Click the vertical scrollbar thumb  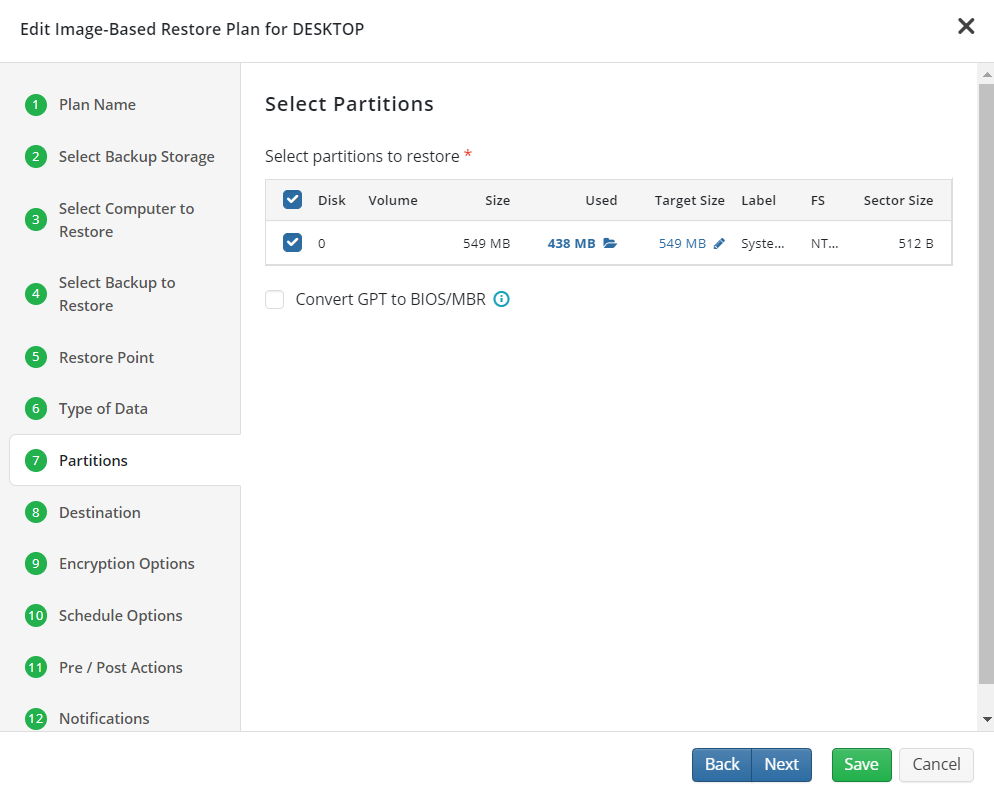pos(986,383)
